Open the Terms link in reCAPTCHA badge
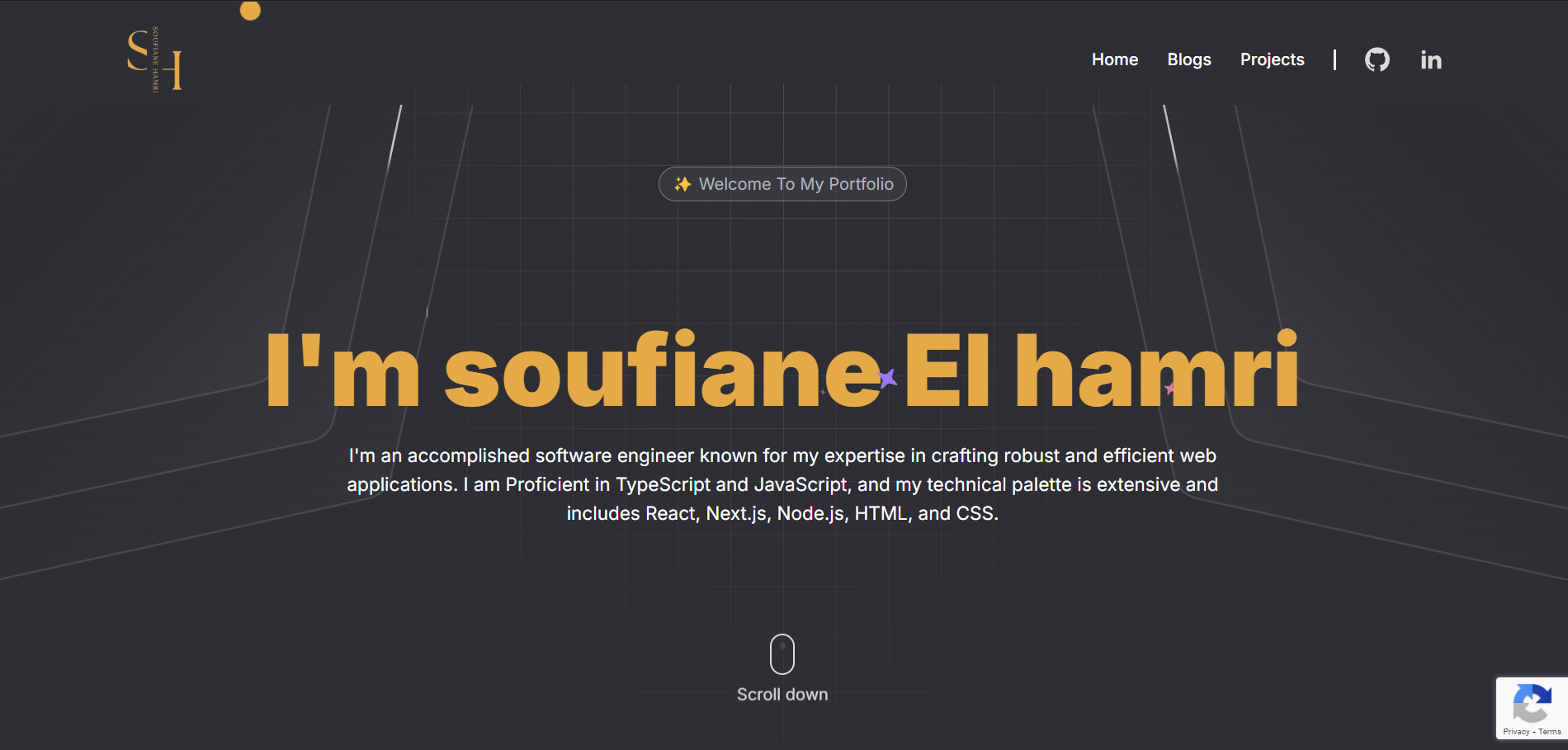1568x750 pixels. tap(1551, 731)
